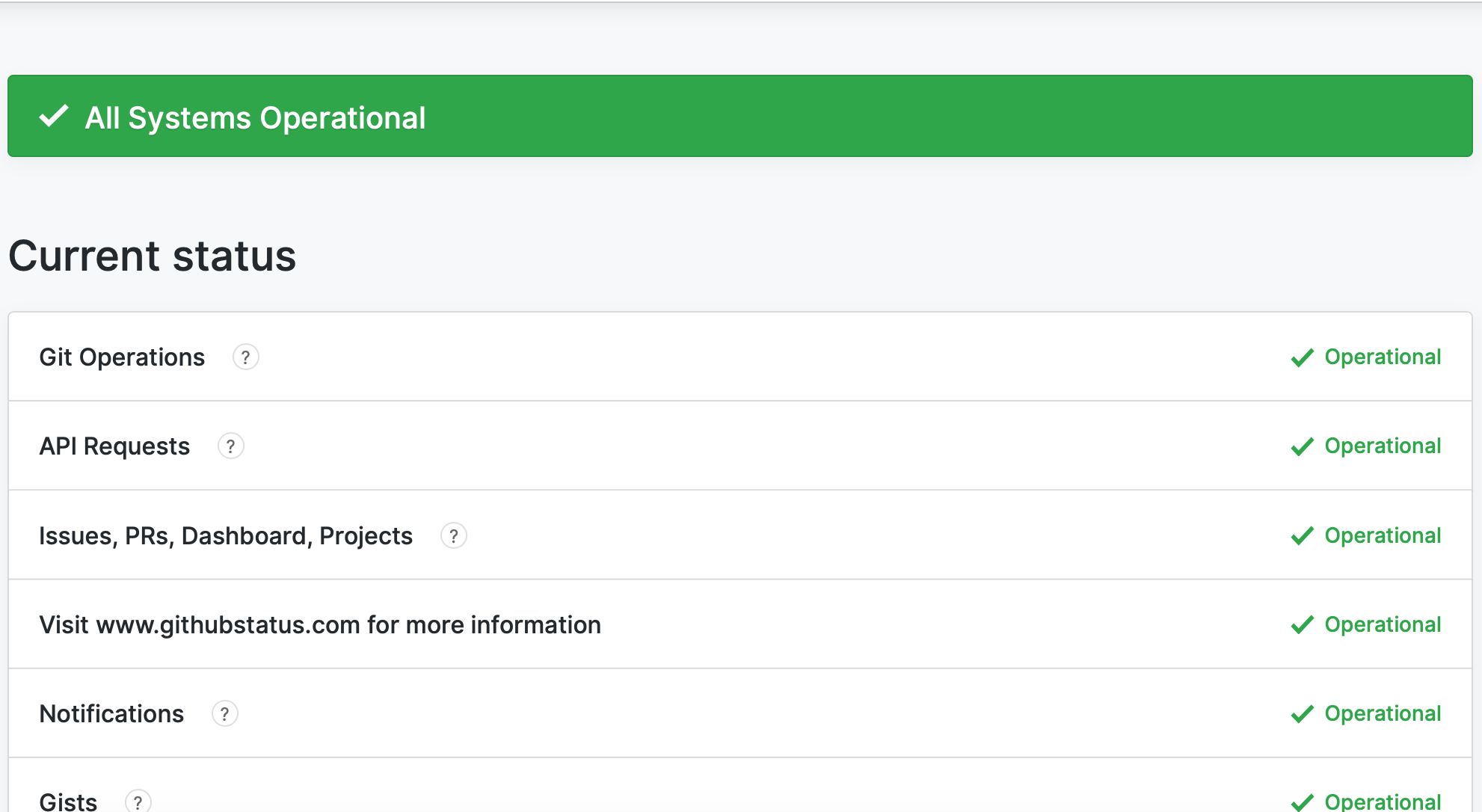Click the Gists component label

point(68,802)
